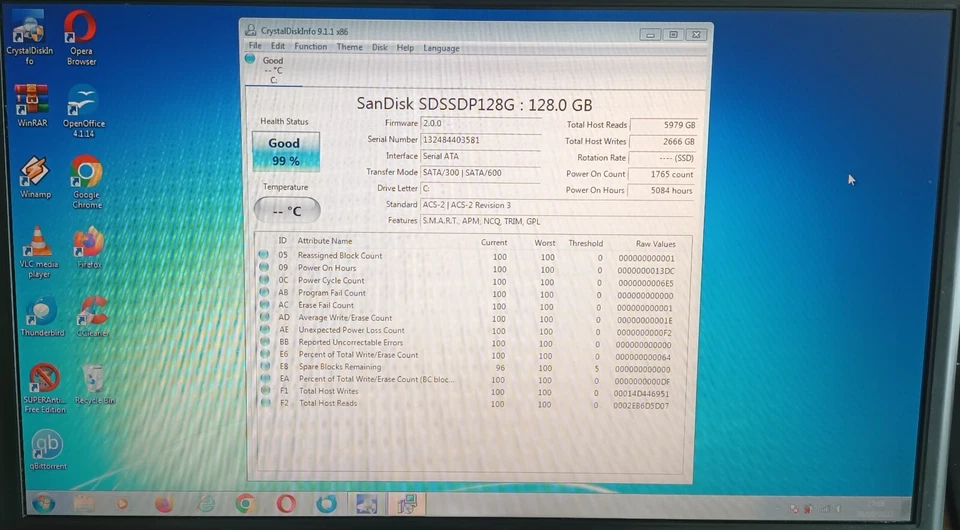
Task: Click the status orb of Reassigned Block Count
Action: tap(264, 254)
